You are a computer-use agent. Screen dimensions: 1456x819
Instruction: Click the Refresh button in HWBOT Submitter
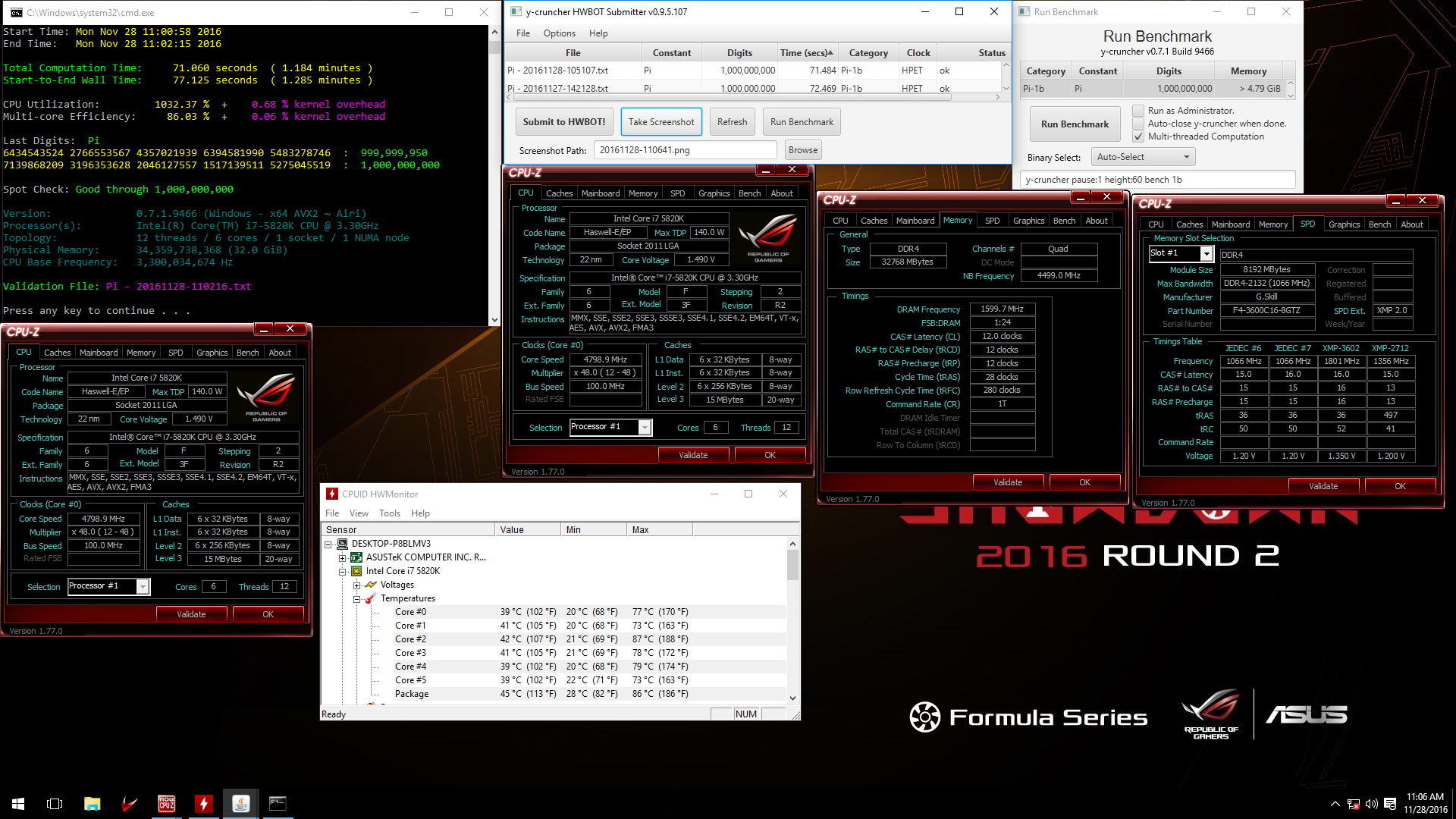732,122
